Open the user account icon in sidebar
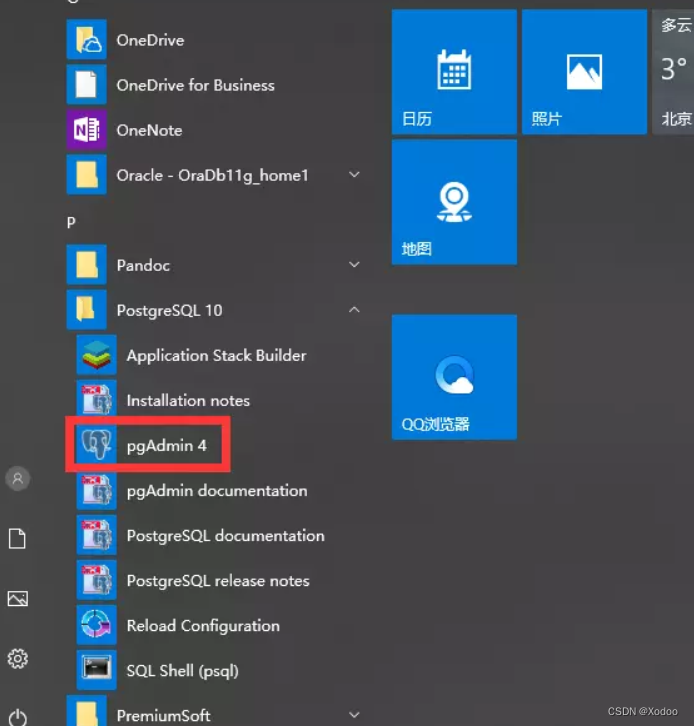Viewport: 694px width, 726px height. (18, 478)
